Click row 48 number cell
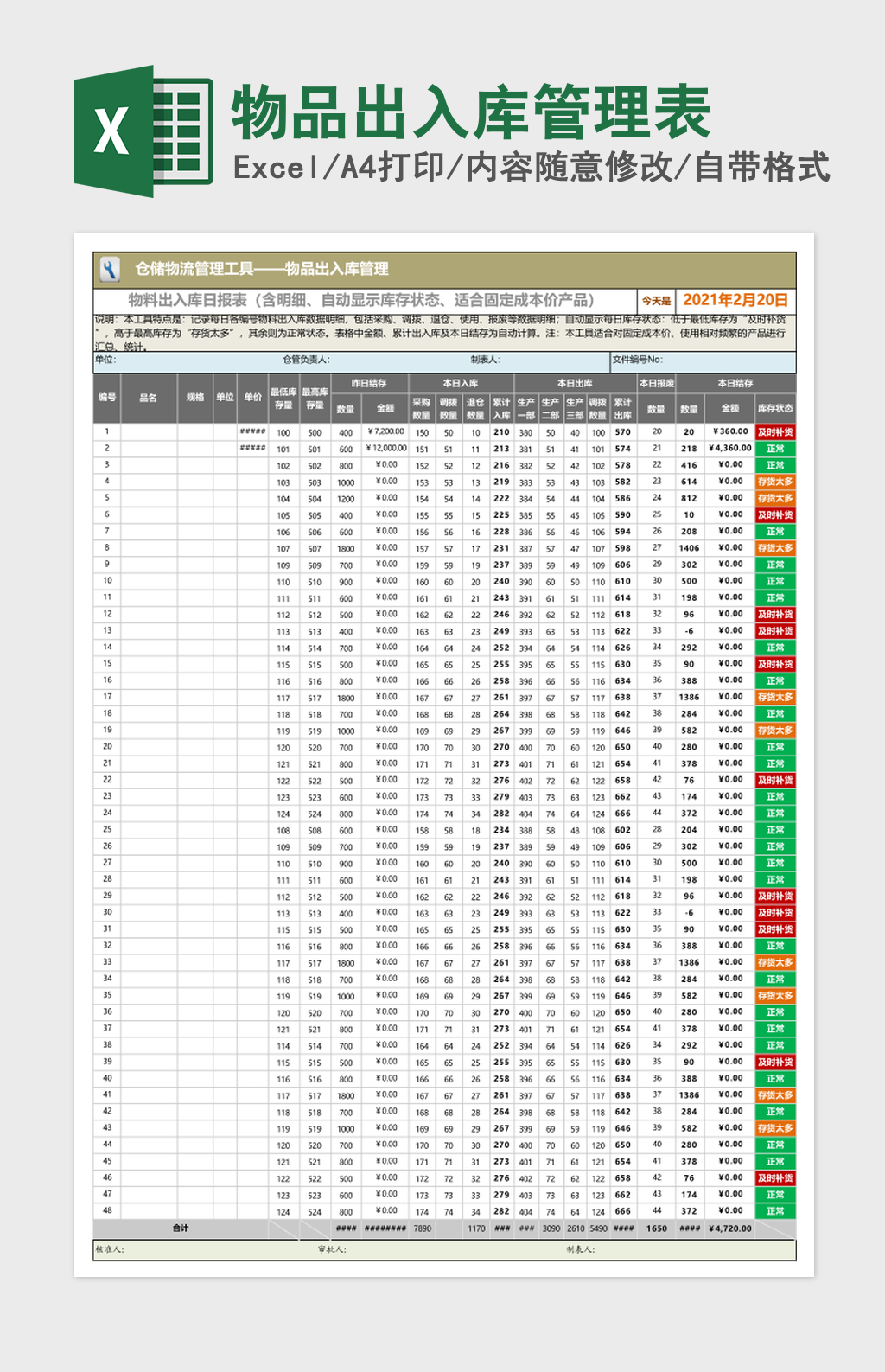Screen dimensions: 885x1372 coord(107,1210)
